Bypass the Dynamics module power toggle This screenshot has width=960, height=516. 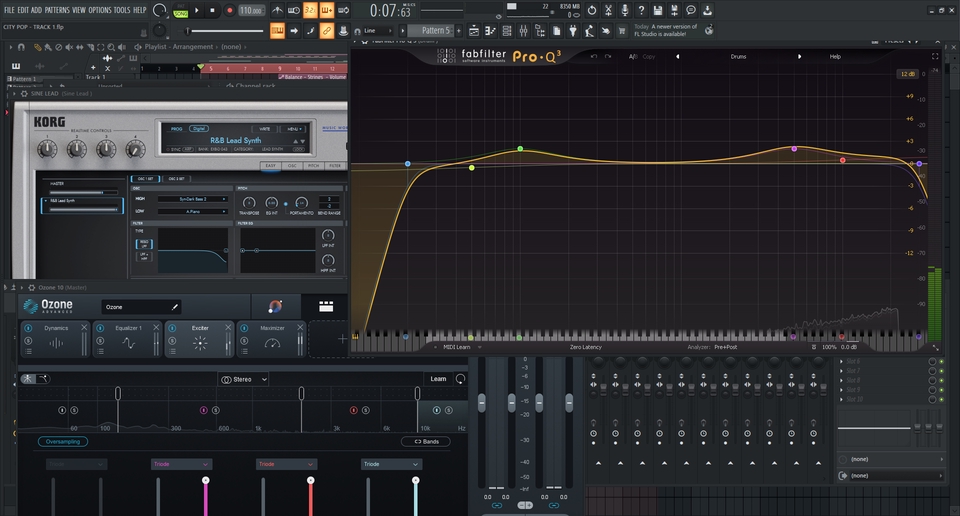point(28,329)
